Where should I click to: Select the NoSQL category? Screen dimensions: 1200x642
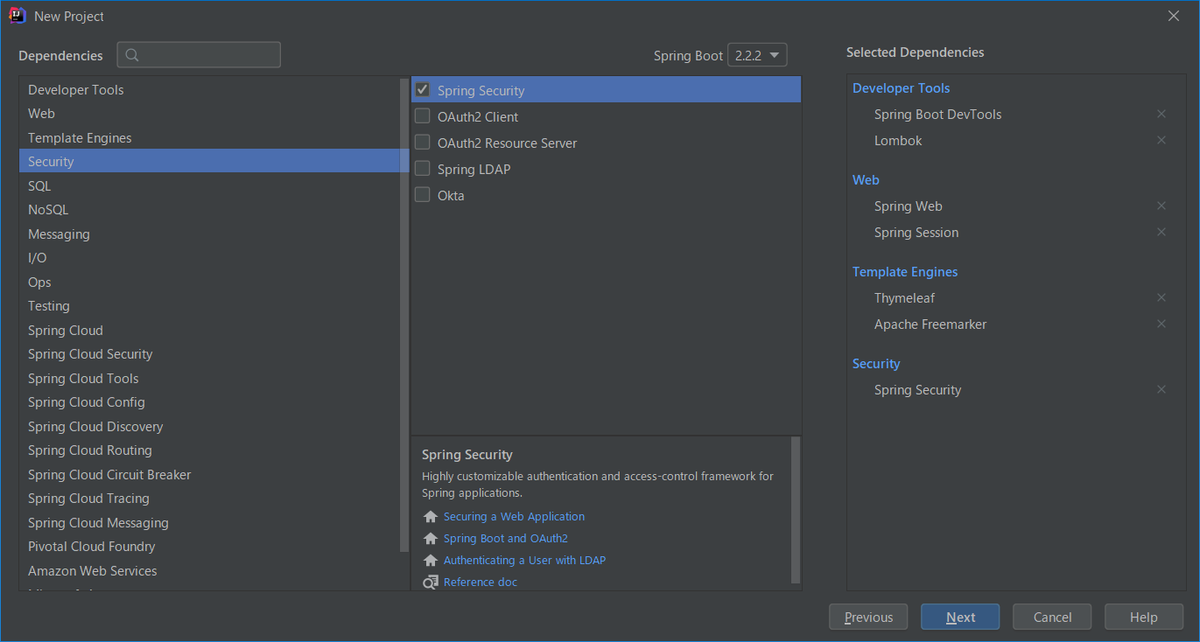click(x=209, y=210)
